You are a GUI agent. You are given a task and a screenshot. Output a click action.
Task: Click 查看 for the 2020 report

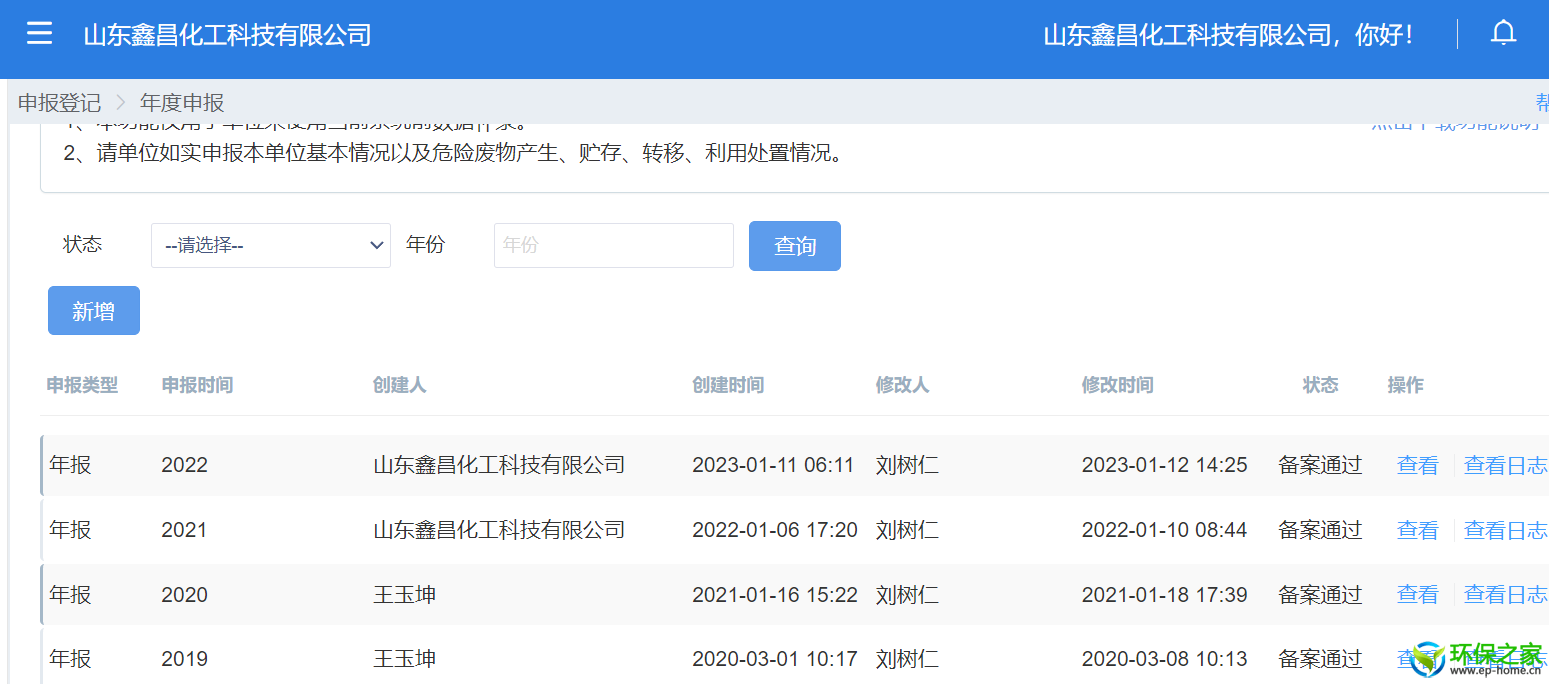coord(1417,595)
